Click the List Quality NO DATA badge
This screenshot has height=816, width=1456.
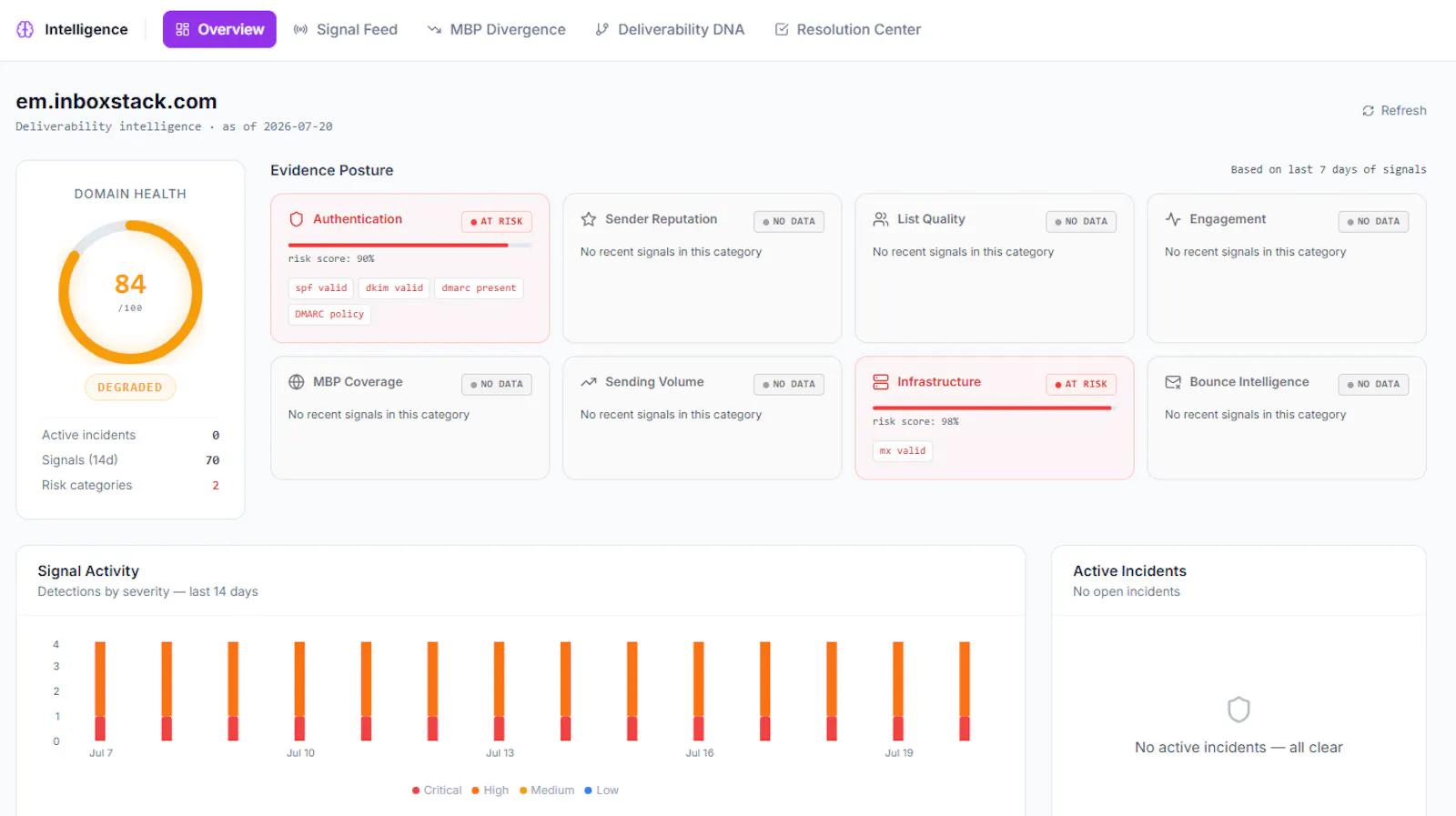[x=1081, y=221]
